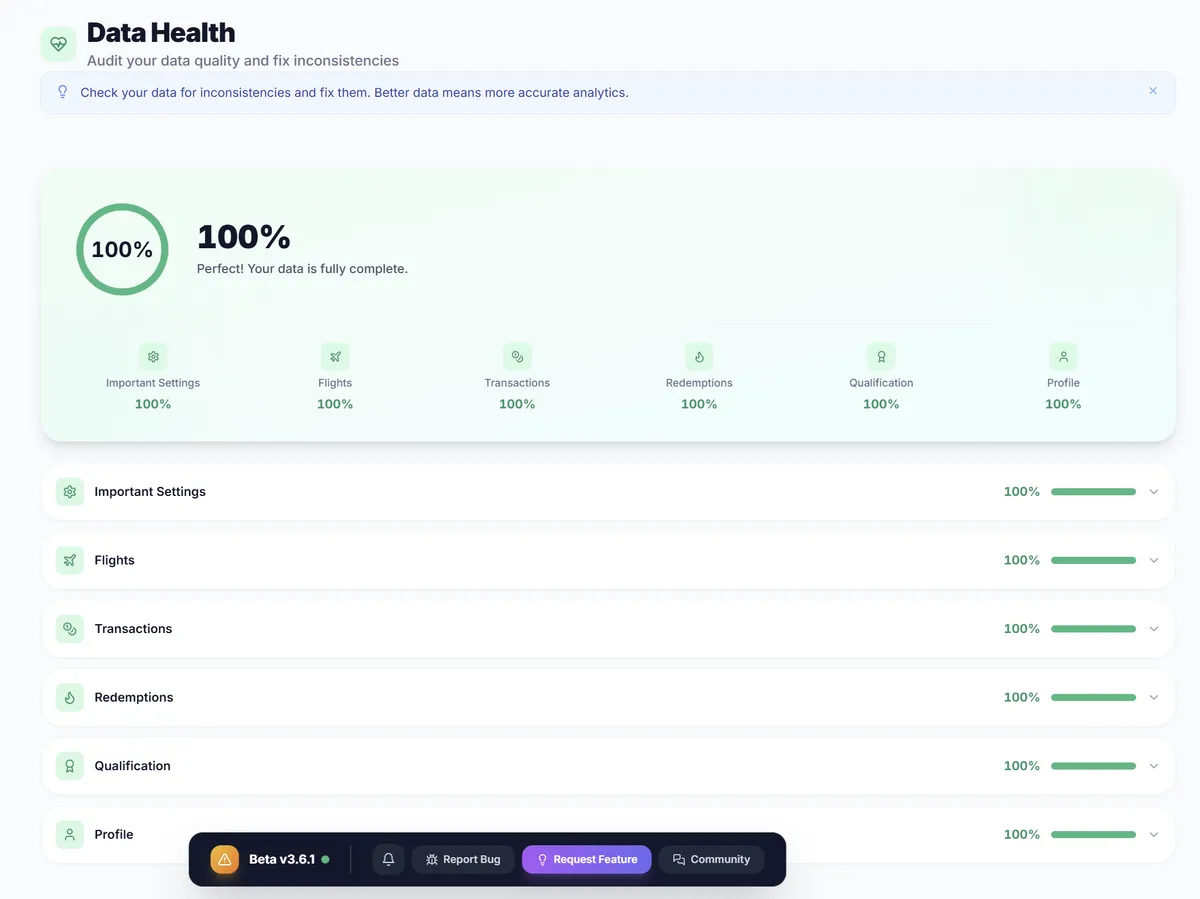The height and width of the screenshot is (899, 1200).
Task: Click the orange Beta warning triangle icon
Action: coord(224,859)
